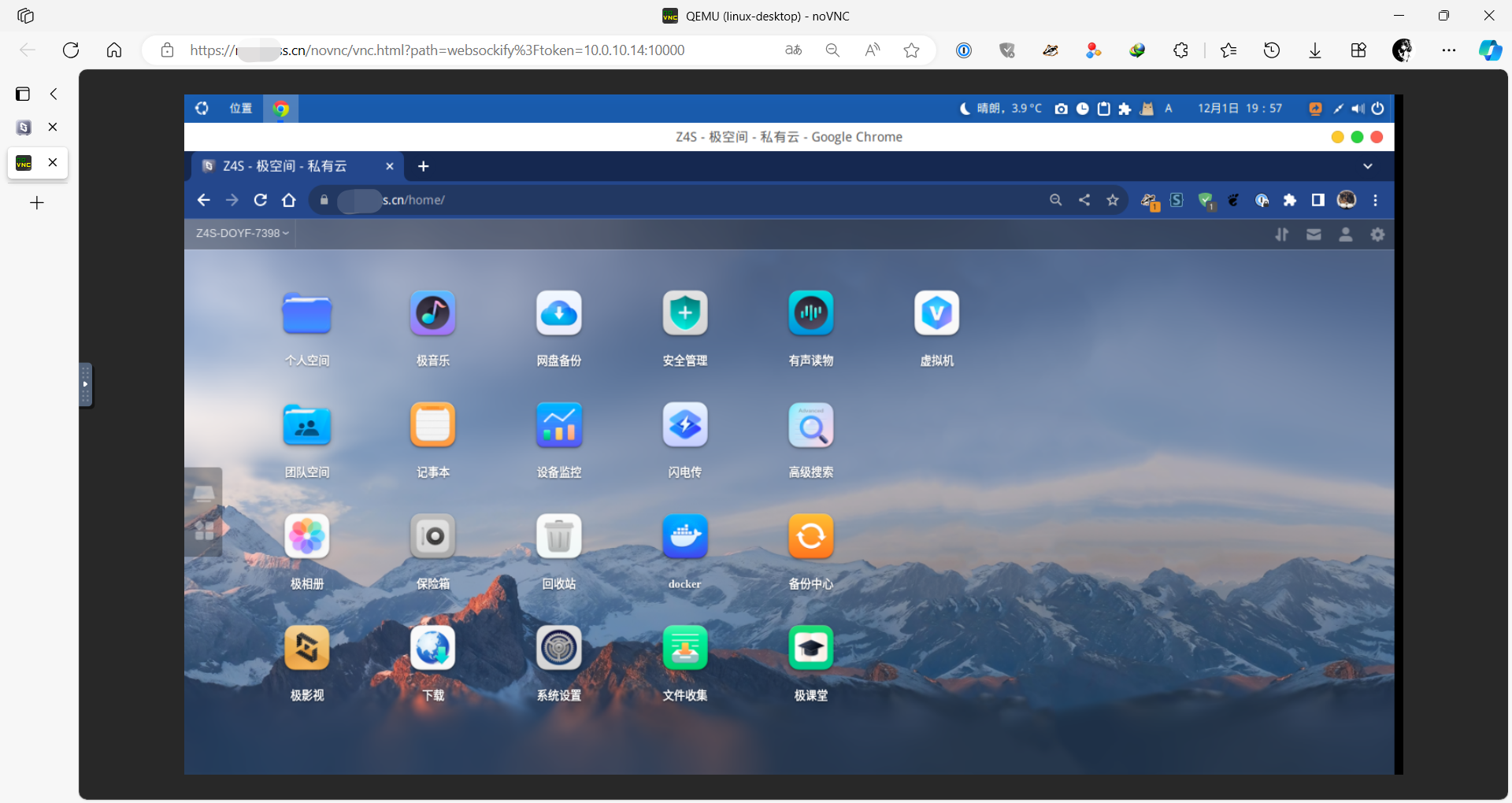Viewport: 1512px width, 803px height.
Task: Refresh the Edge browser page
Action: click(71, 50)
